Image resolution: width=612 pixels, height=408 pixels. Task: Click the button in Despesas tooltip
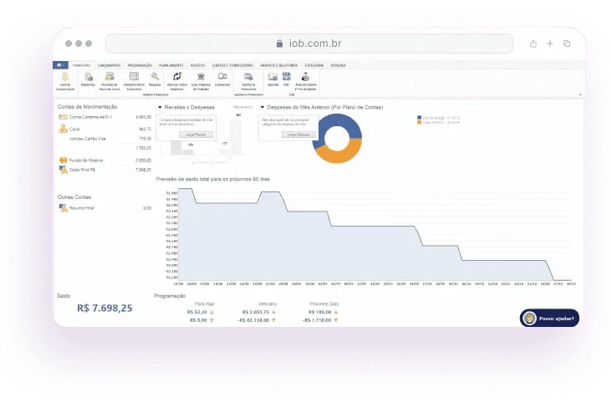298,134
